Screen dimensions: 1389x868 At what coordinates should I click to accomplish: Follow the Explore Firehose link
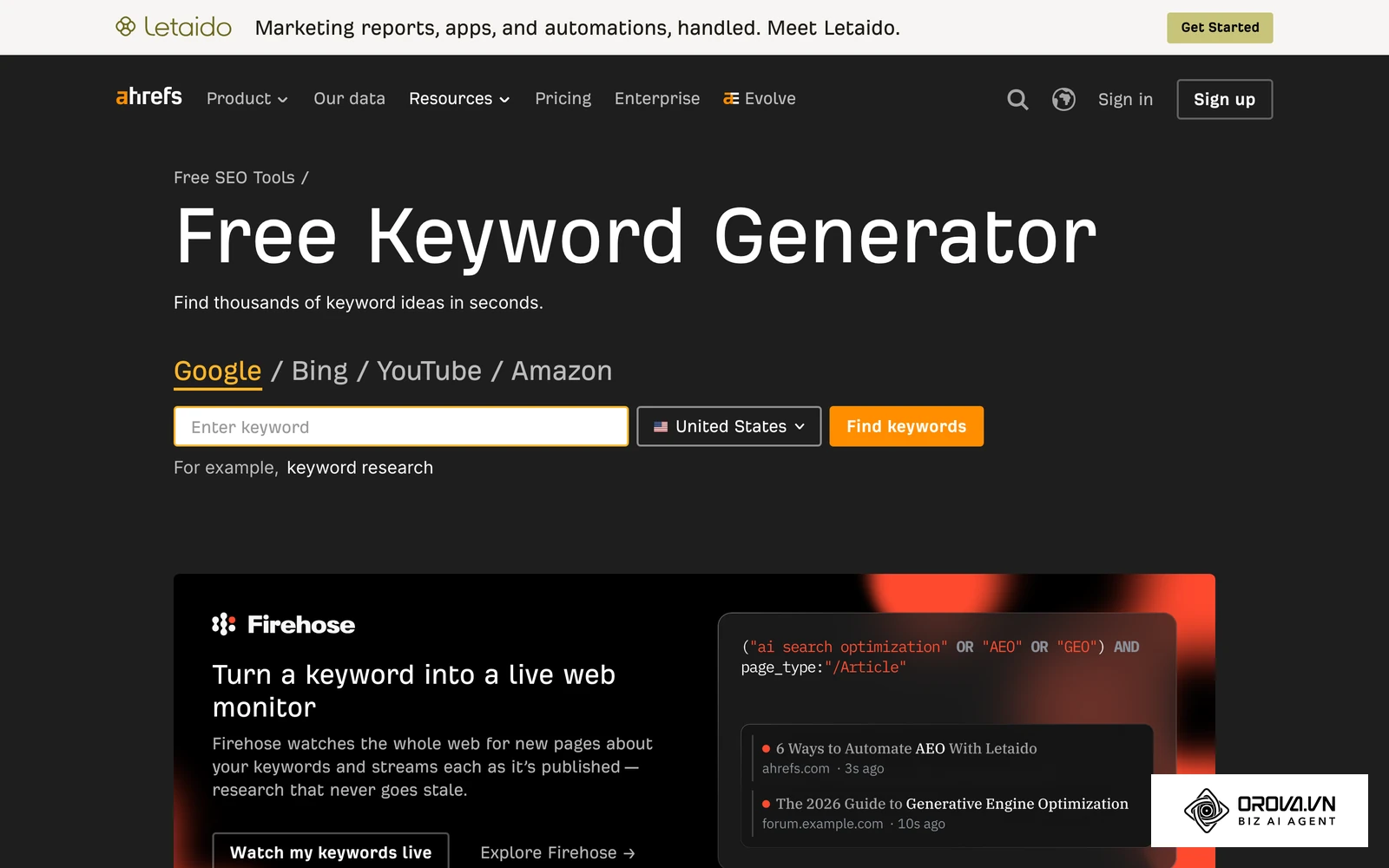click(x=557, y=853)
